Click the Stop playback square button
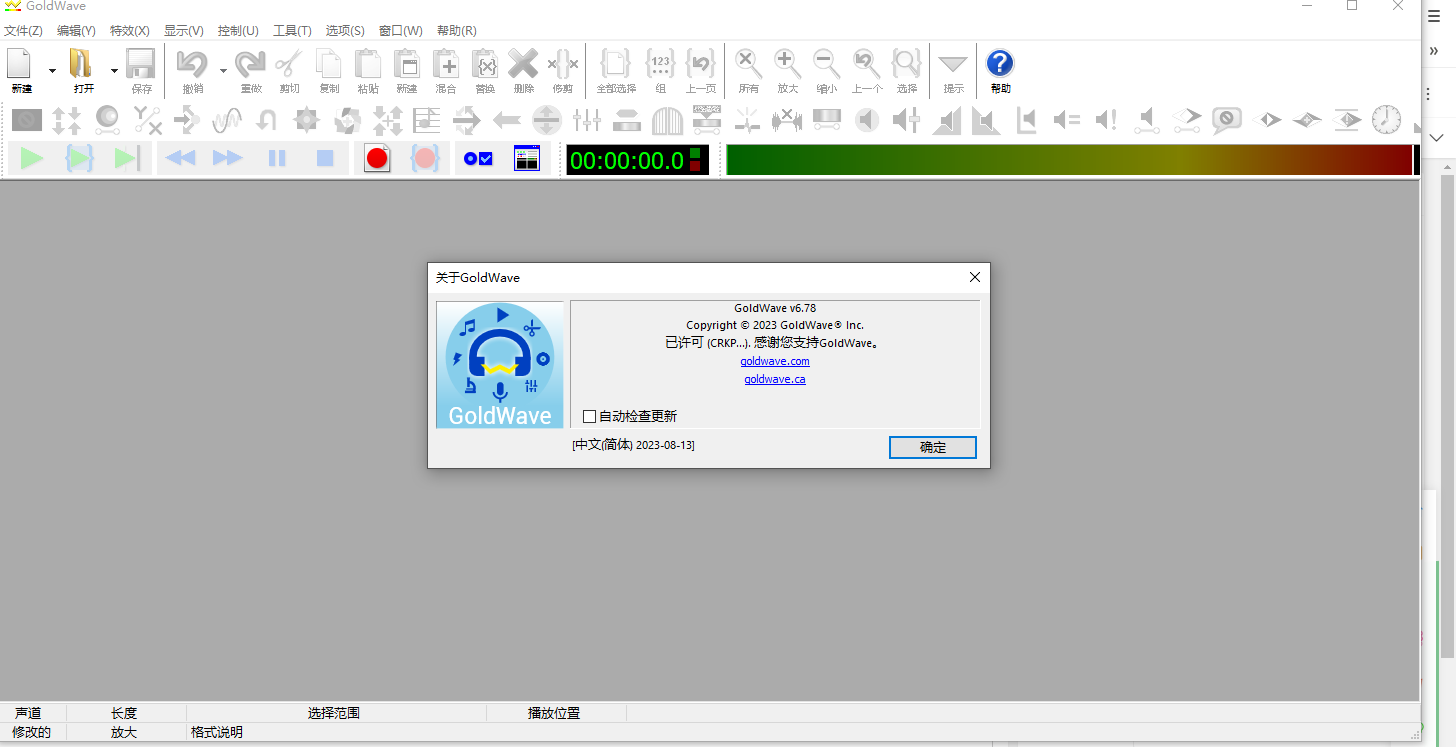 tap(325, 158)
